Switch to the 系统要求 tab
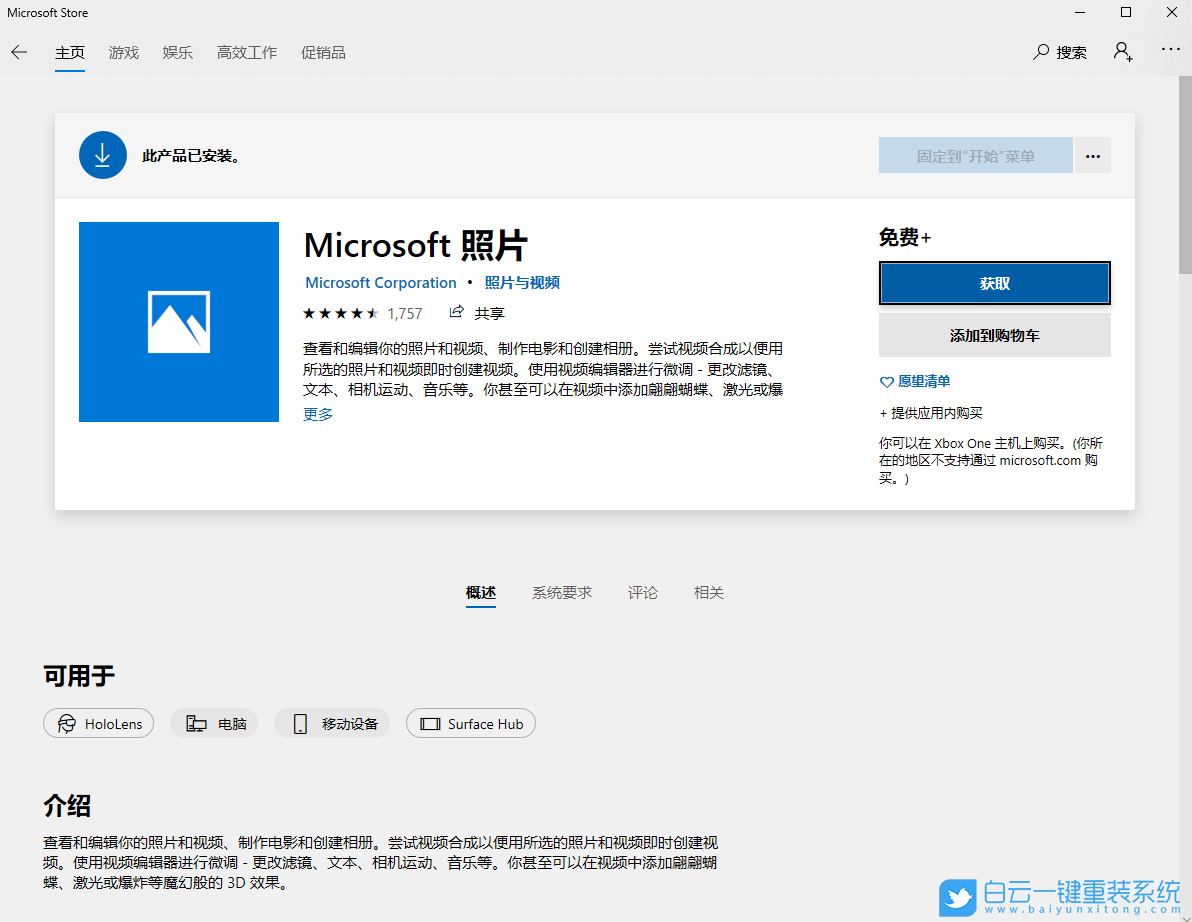The height and width of the screenshot is (922, 1192). click(x=562, y=592)
